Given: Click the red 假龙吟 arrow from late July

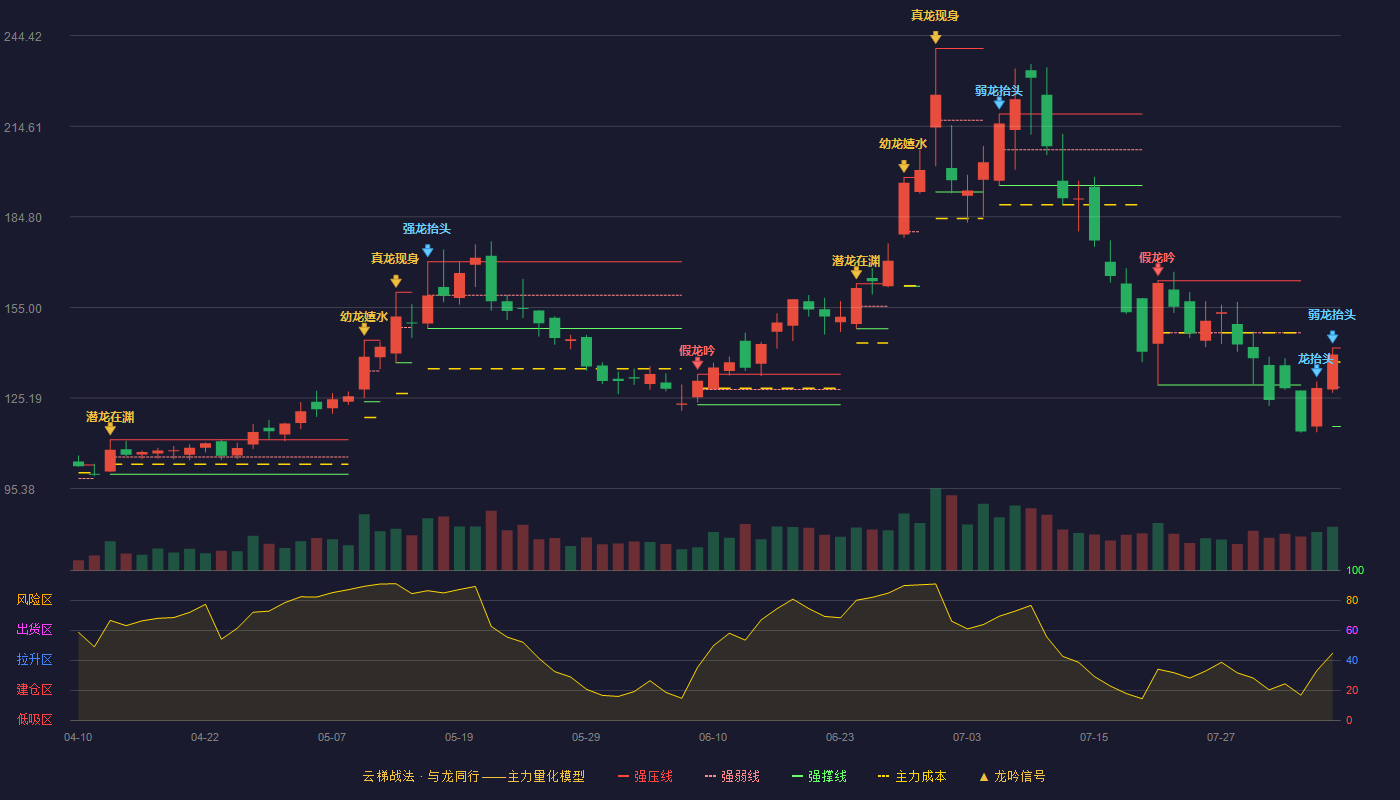Looking at the screenshot, I should pyautogui.click(x=1158, y=270).
